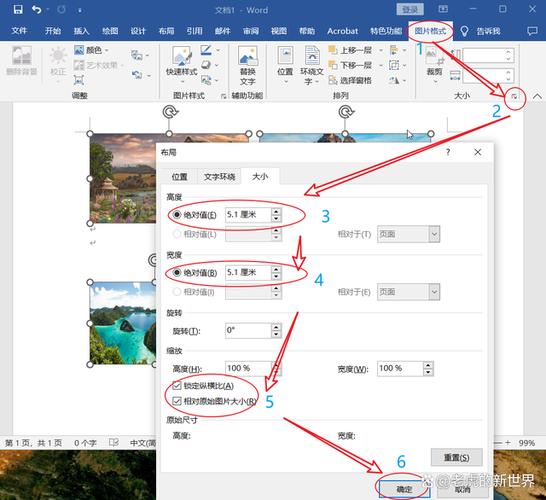
Task: Click the 确定 button
Action: click(404, 490)
